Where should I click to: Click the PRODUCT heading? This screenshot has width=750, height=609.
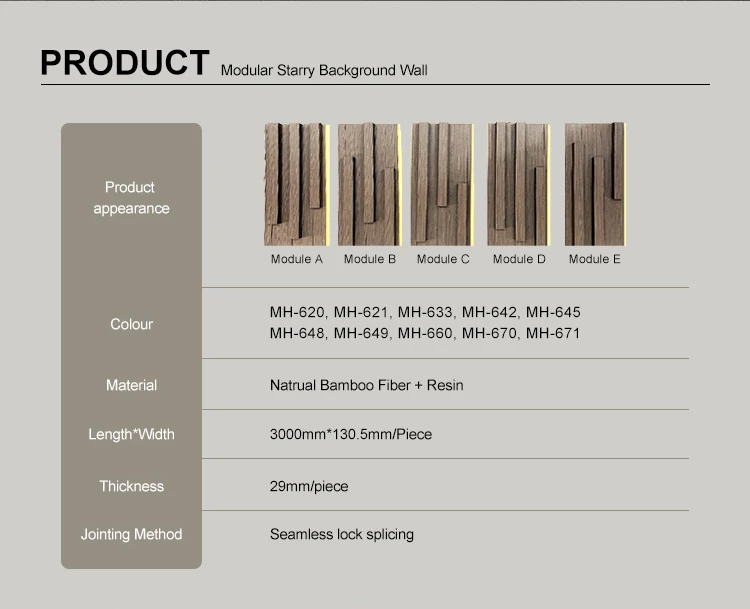tap(125, 62)
